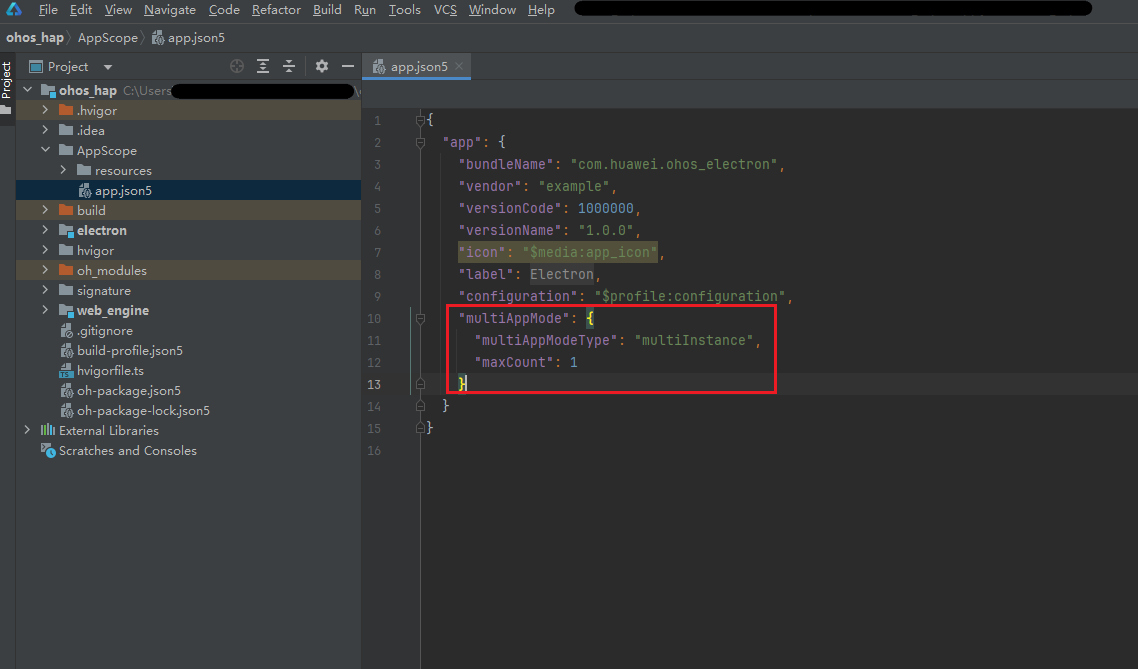Open the Project panel settings gear
Viewport: 1138px width, 669px height.
point(322,67)
